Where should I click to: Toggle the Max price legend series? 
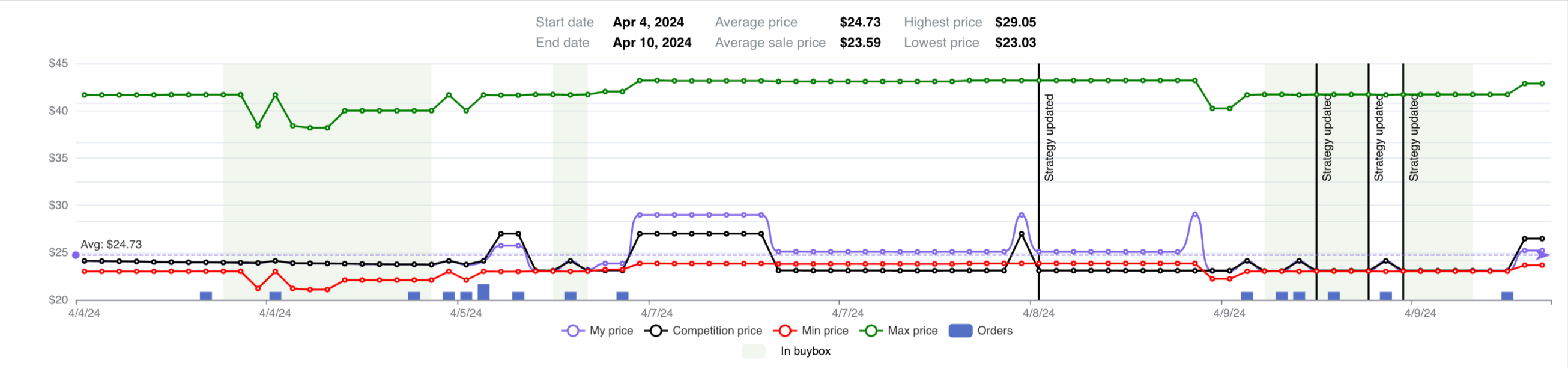point(898,331)
